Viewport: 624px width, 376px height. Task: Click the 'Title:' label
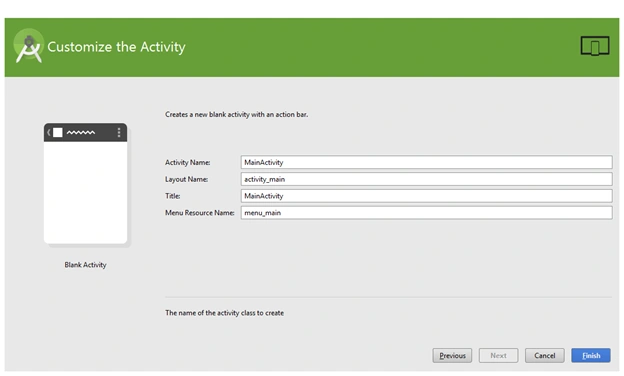click(172, 196)
